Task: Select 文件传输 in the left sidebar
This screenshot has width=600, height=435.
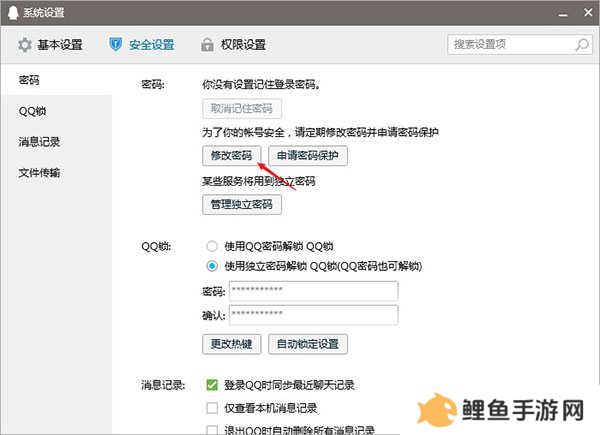Action: click(56, 173)
